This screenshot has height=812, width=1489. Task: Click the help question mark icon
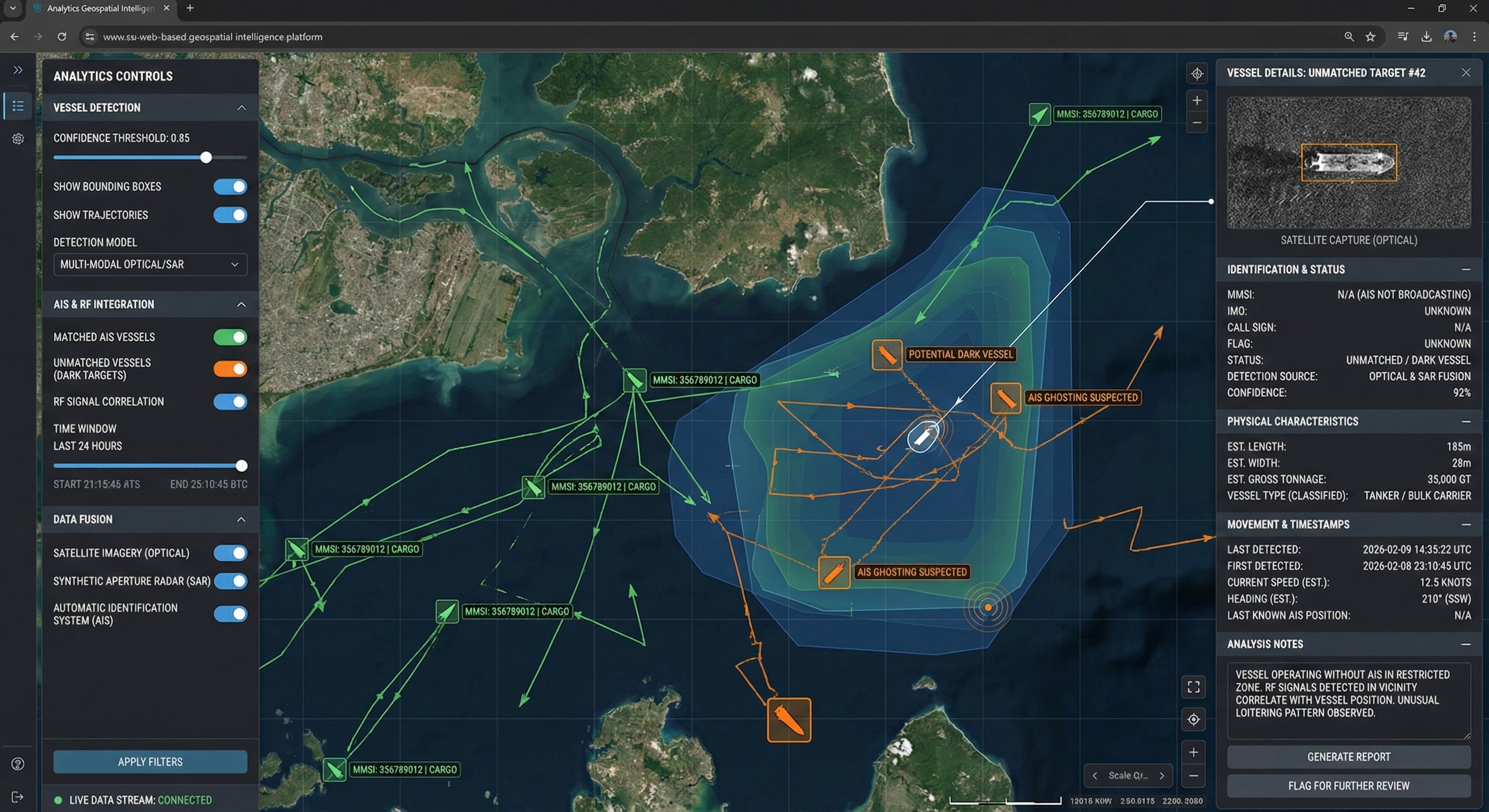click(18, 764)
